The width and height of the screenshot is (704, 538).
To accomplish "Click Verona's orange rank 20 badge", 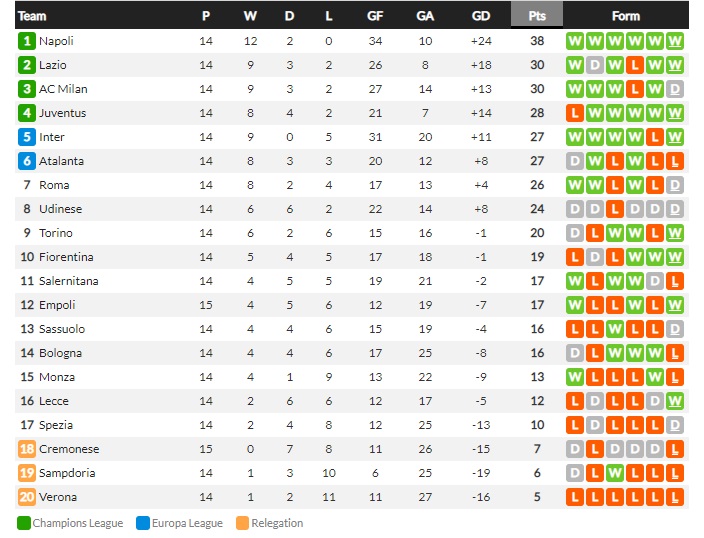I will 26,497.
